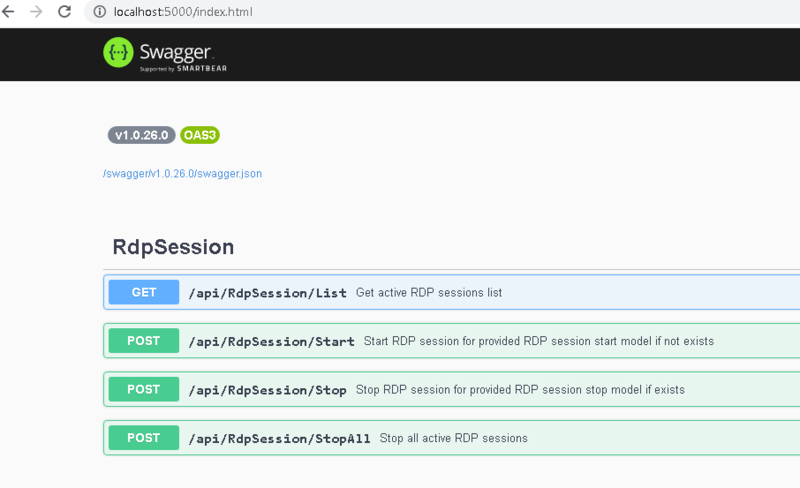This screenshot has width=800, height=488.
Task: Collapse the RdpSession section heading
Action: [x=173, y=247]
